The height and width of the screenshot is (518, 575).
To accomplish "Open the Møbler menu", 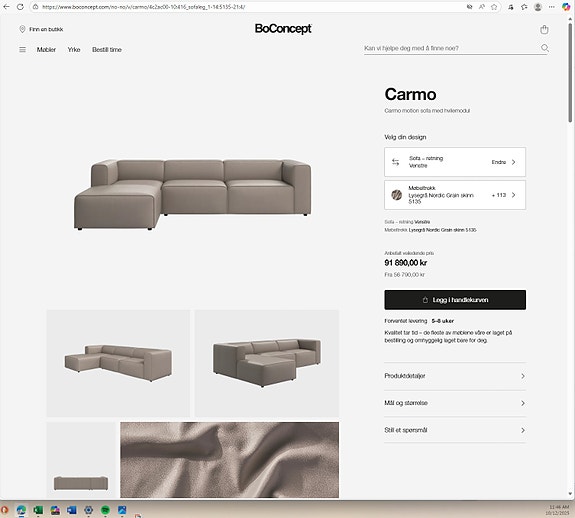I will pos(46,49).
